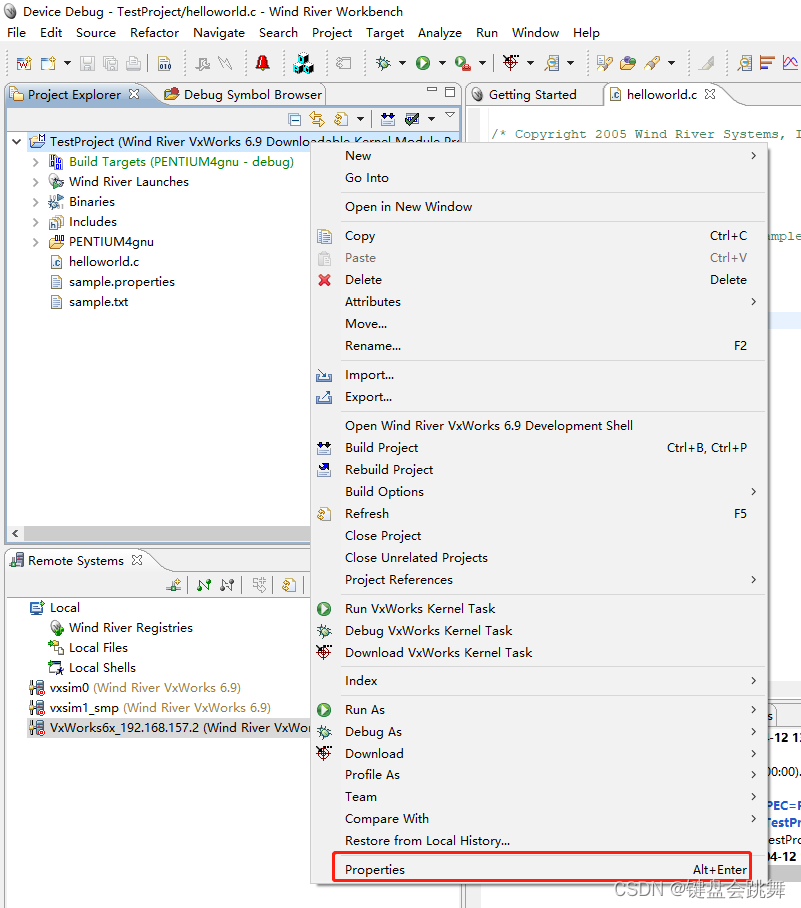Viewport: 801px width, 908px height.
Task: Open the Run dropdown arrow in the toolbar
Action: pos(441,63)
